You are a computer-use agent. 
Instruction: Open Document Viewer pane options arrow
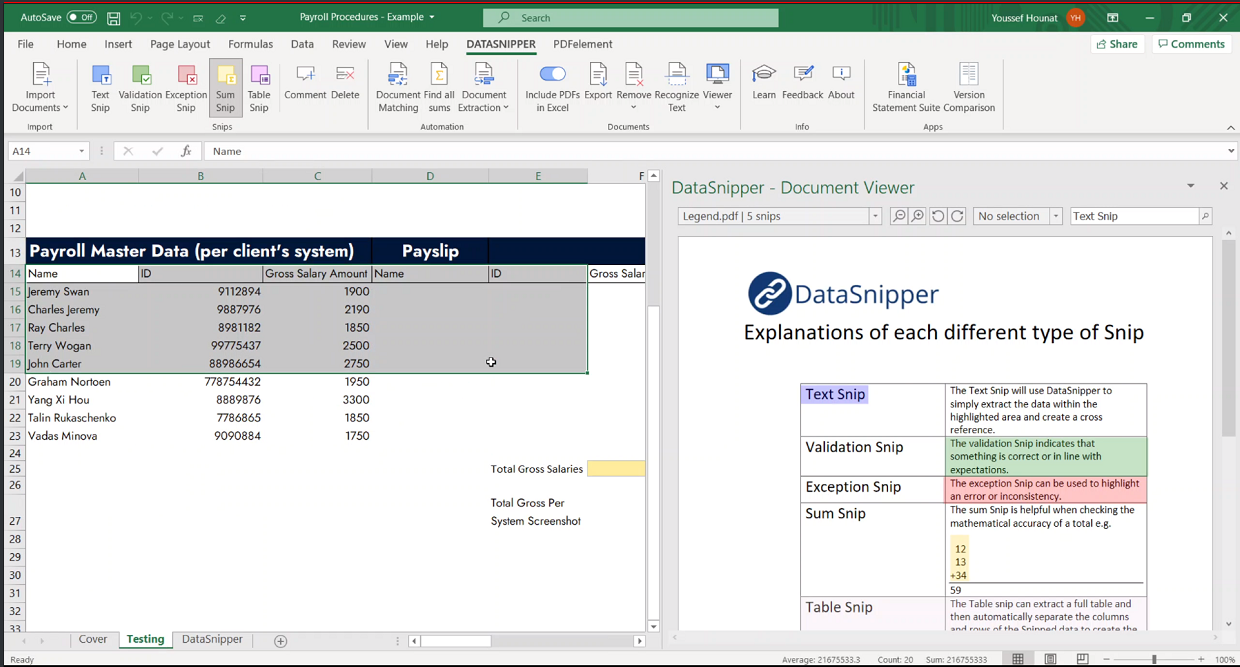[1191, 186]
